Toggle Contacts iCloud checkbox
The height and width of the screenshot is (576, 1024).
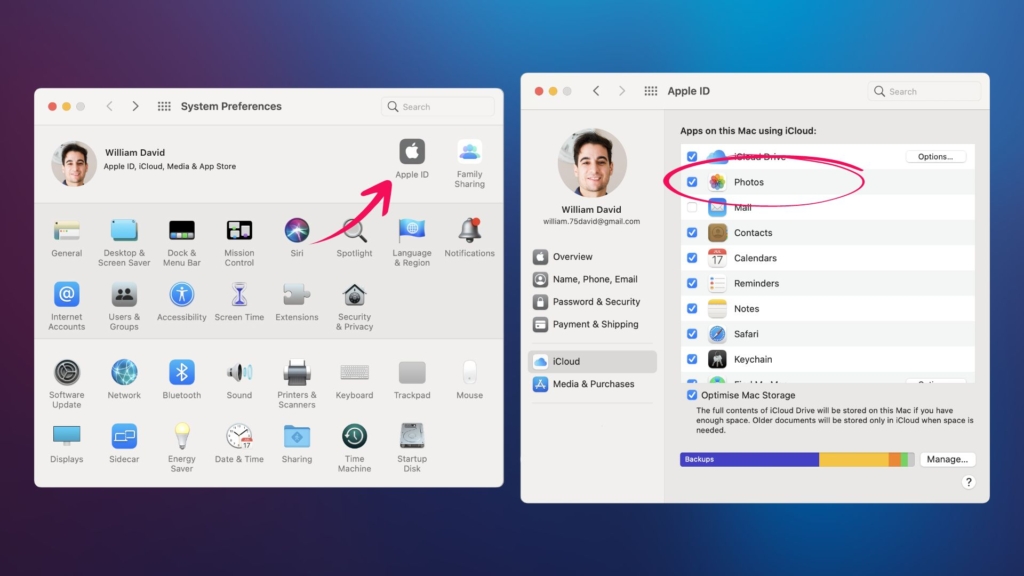pos(692,232)
